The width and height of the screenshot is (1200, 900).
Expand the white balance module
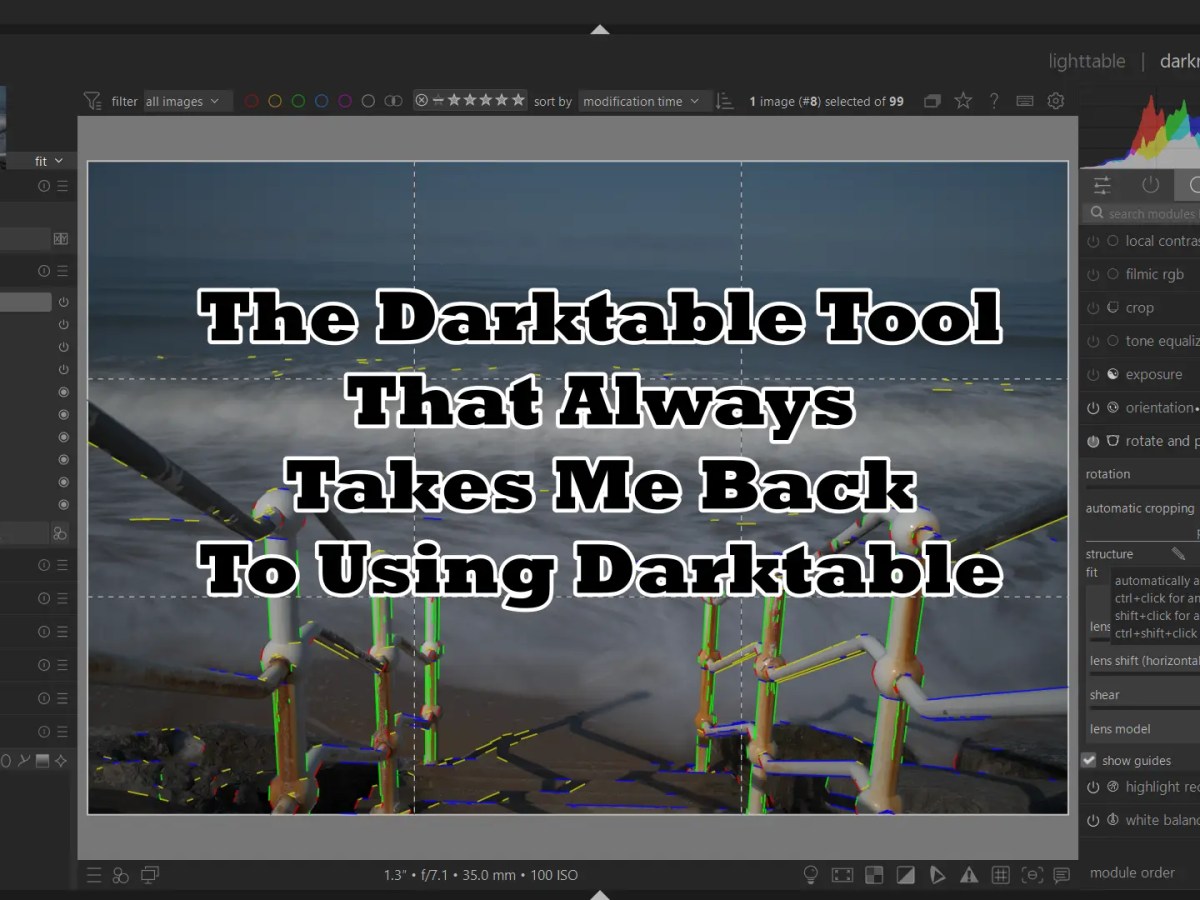click(1162, 820)
